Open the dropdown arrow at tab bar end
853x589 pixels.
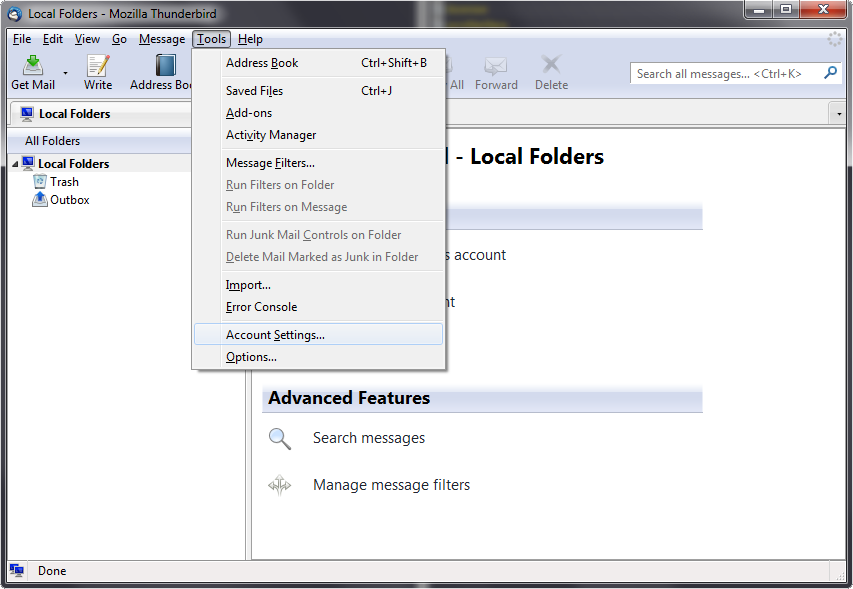pyautogui.click(x=838, y=114)
